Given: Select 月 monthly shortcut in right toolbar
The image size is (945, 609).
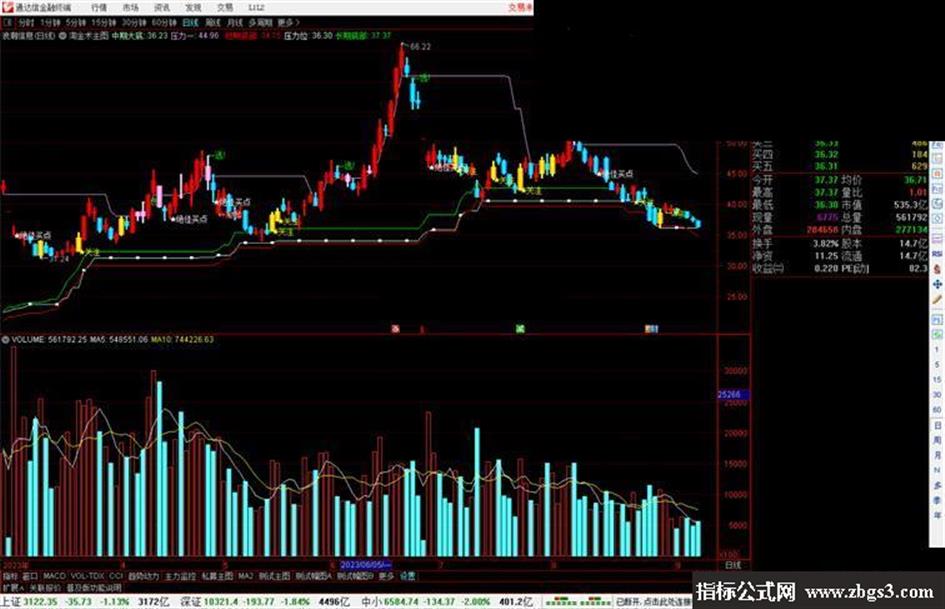Looking at the screenshot, I should coord(937,455).
